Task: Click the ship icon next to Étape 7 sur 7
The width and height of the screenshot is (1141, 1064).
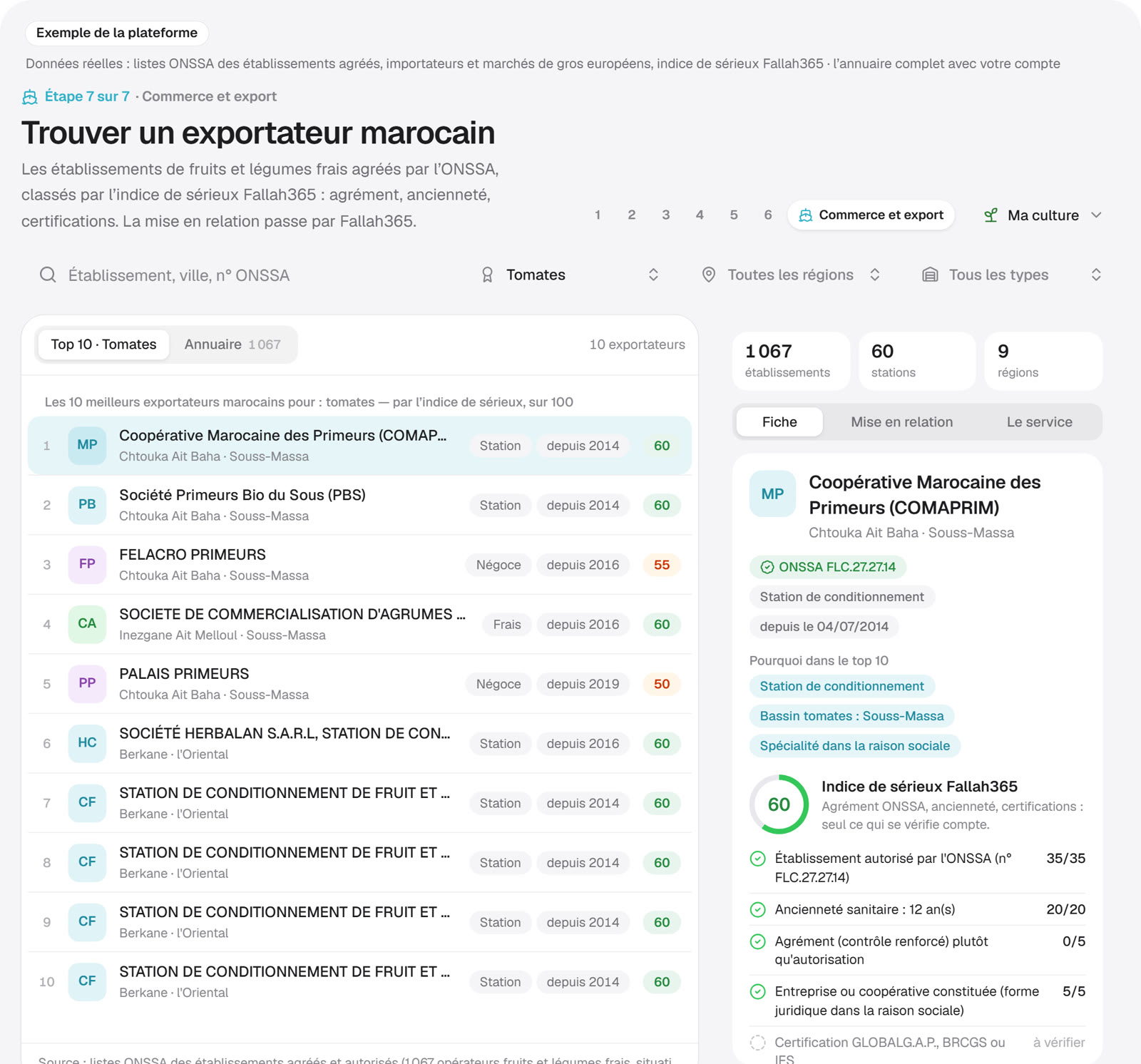Action: (x=30, y=97)
